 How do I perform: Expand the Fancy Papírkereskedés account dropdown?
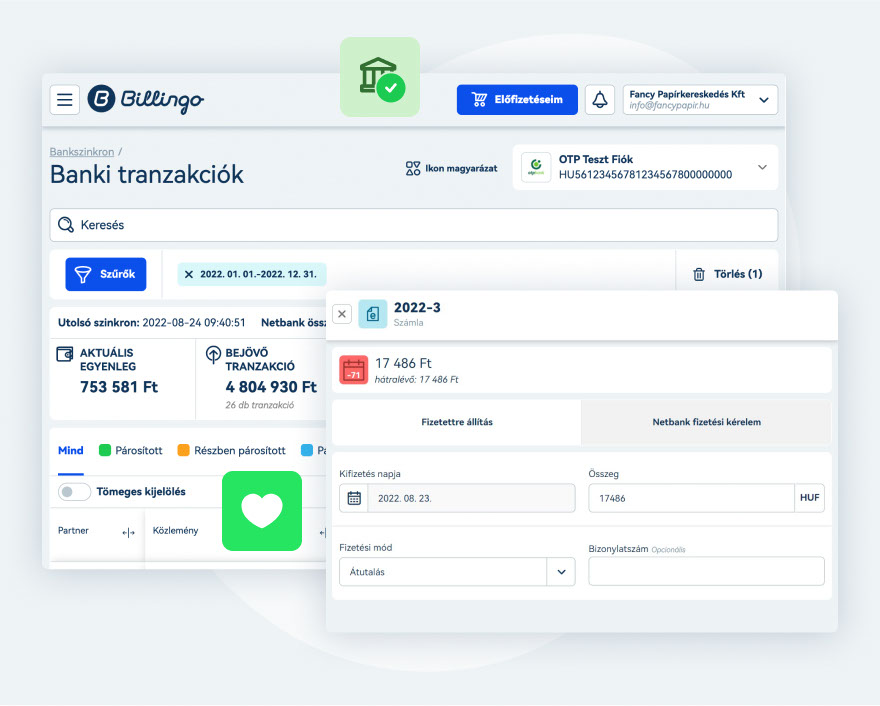coord(765,99)
